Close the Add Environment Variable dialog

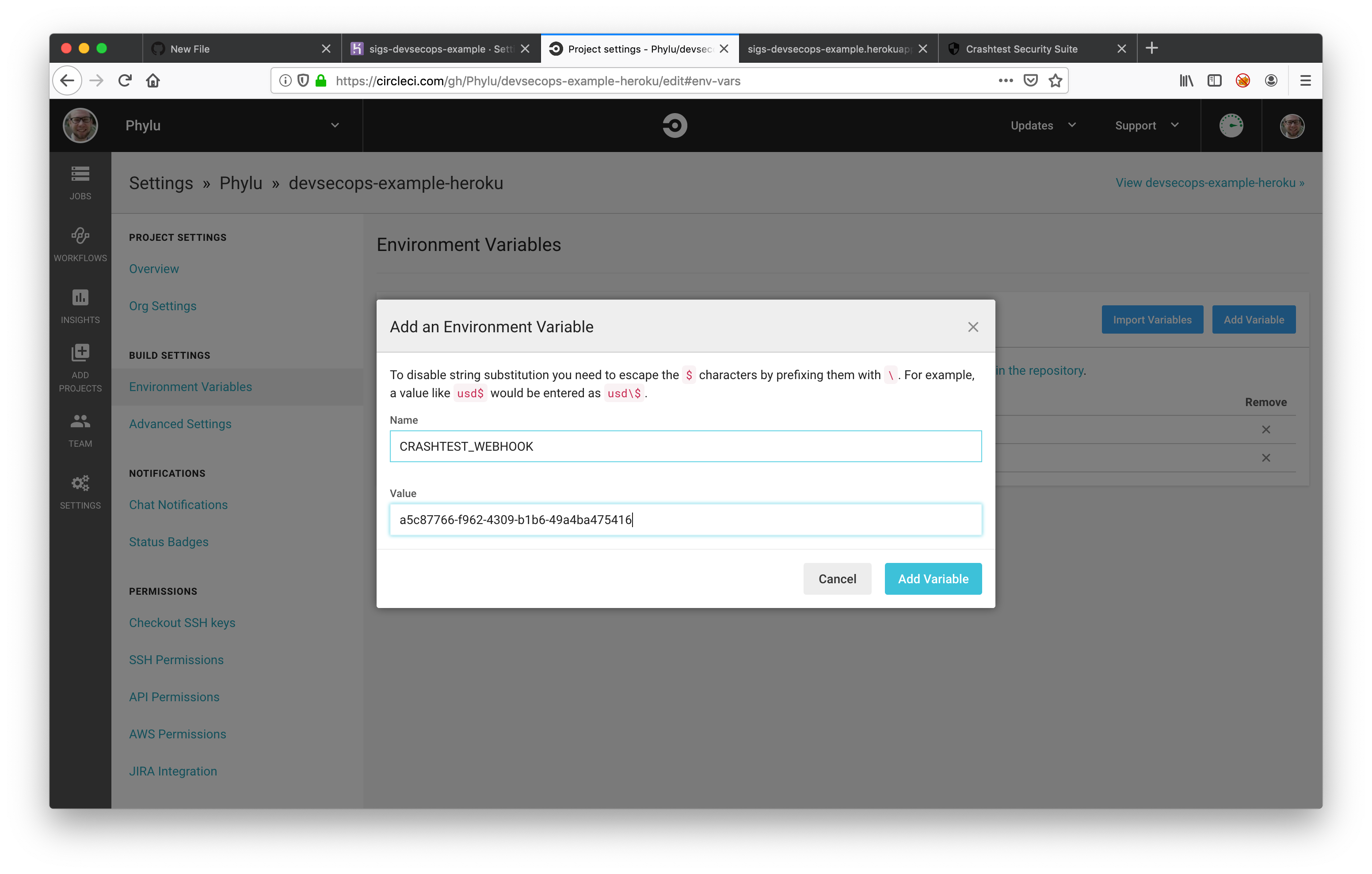coord(972,327)
